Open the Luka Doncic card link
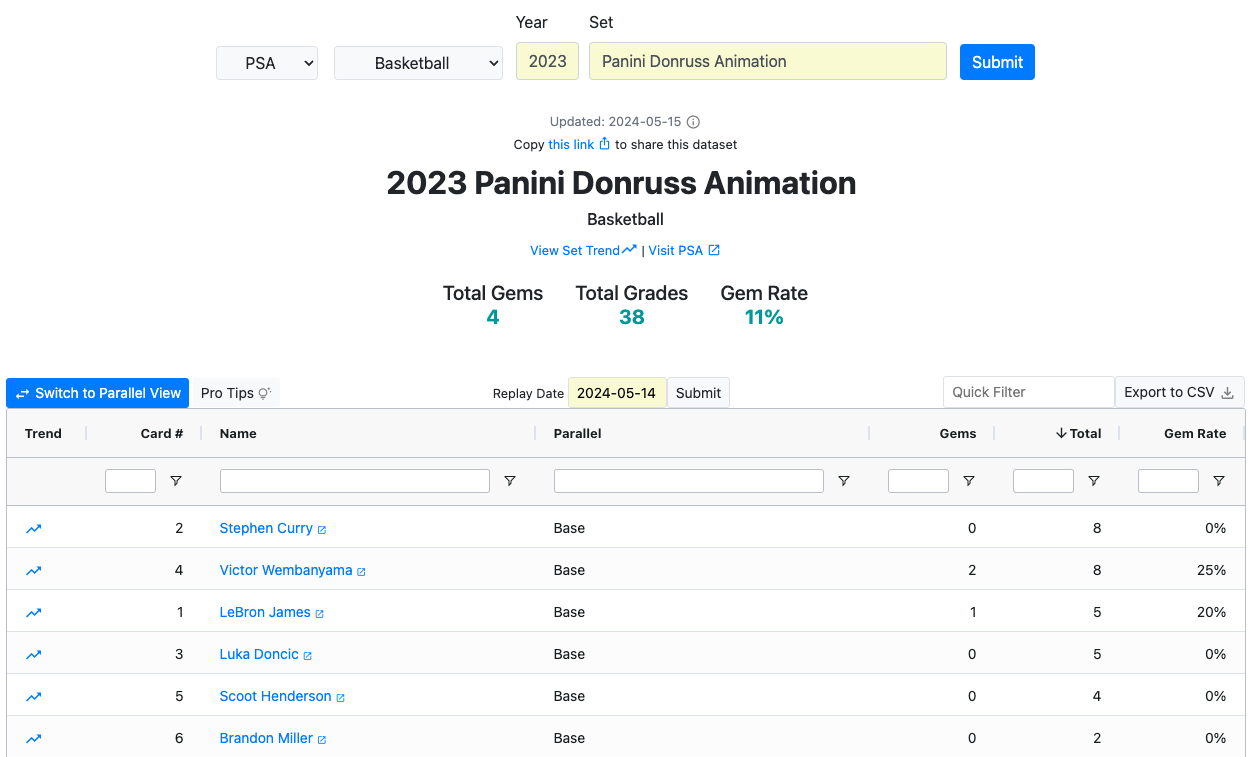Viewport: 1253px width, 757px height. pyautogui.click(x=259, y=654)
